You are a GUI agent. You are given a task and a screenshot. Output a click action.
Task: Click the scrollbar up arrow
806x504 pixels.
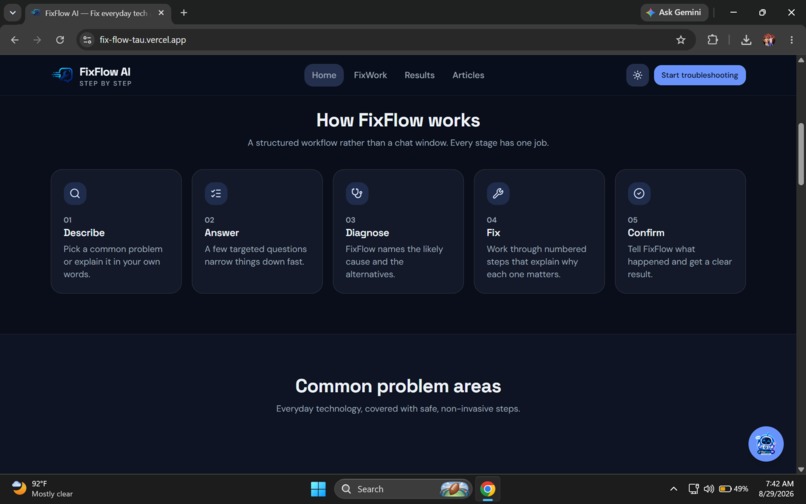click(800, 60)
